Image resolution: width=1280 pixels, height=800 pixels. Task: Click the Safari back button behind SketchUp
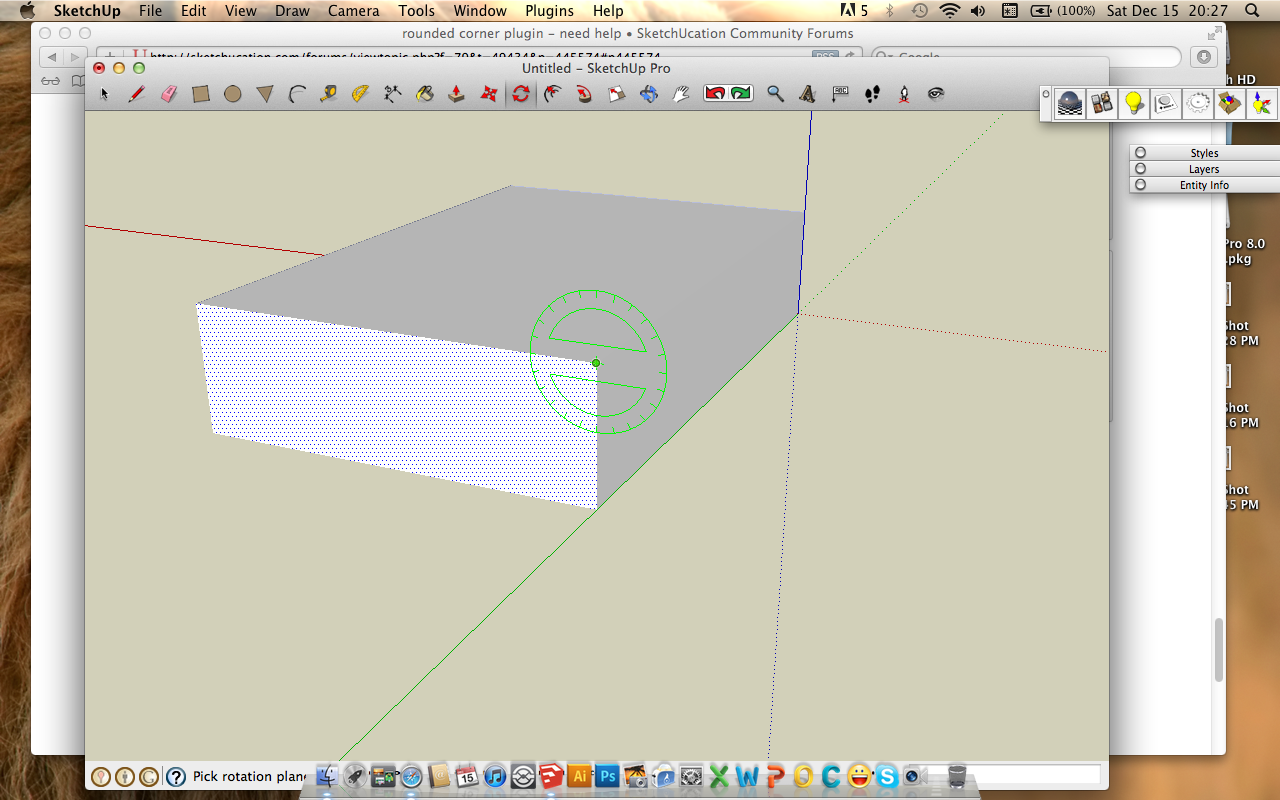click(50, 57)
